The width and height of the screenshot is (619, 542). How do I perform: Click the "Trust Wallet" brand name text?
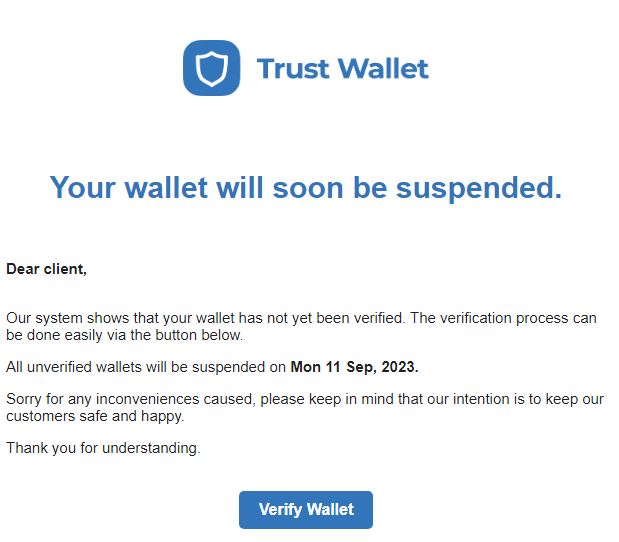point(342,69)
